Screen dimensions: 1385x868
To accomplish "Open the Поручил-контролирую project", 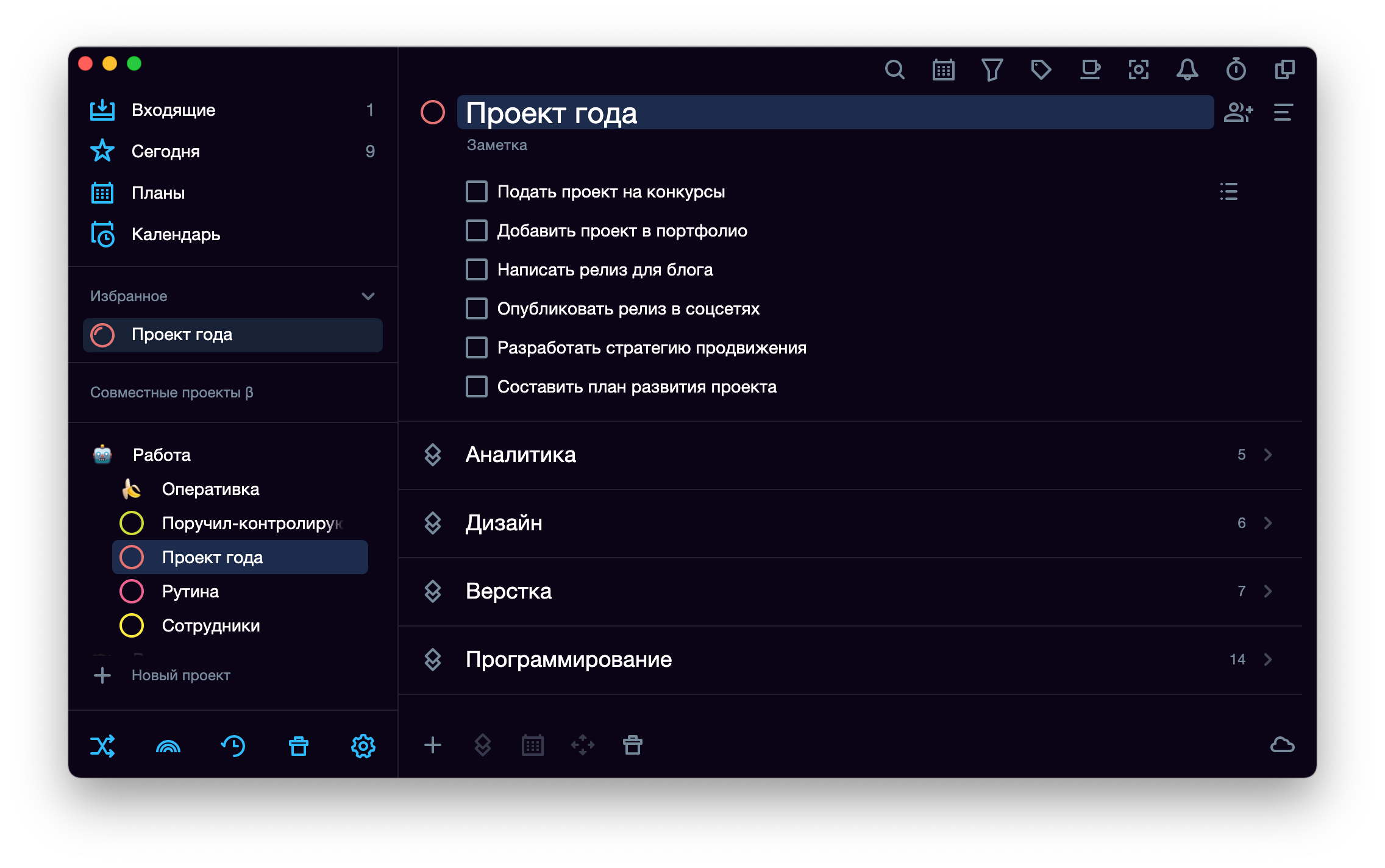I will 240,523.
